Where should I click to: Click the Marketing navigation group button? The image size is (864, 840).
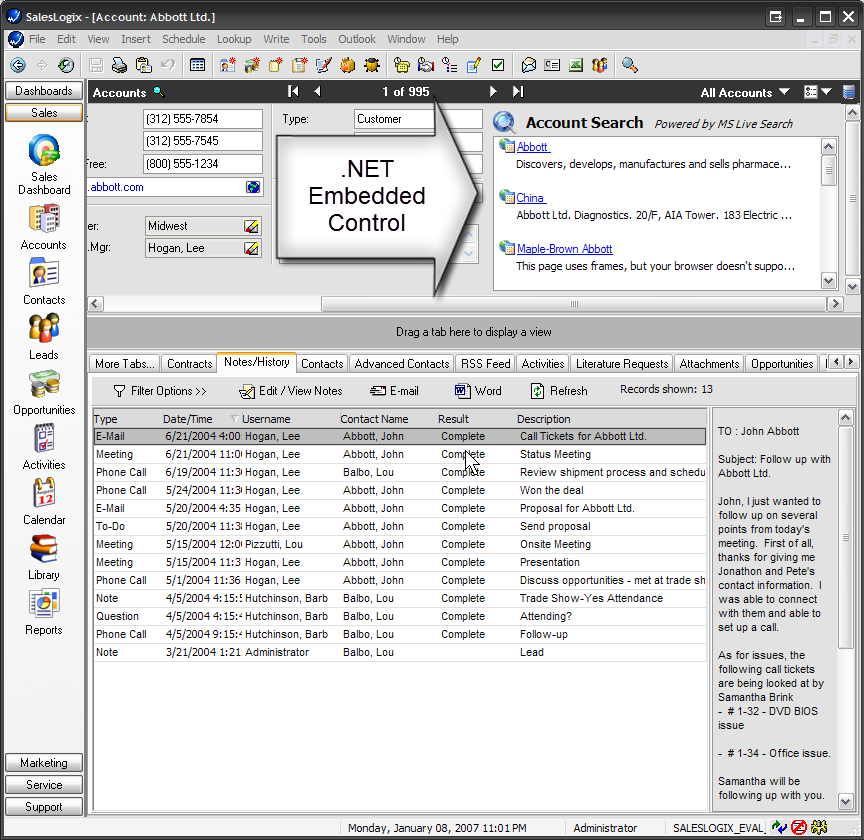click(44, 763)
